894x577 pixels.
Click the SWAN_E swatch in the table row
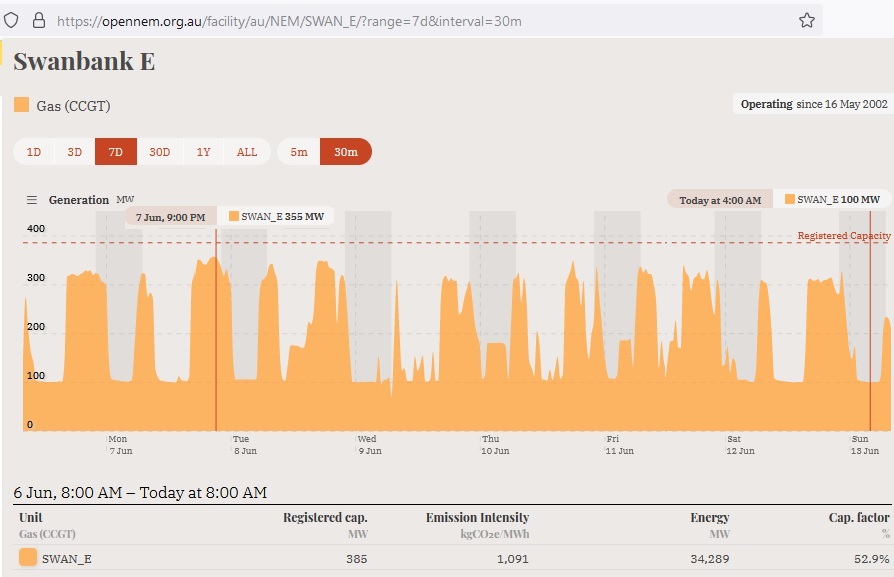(x=28, y=557)
